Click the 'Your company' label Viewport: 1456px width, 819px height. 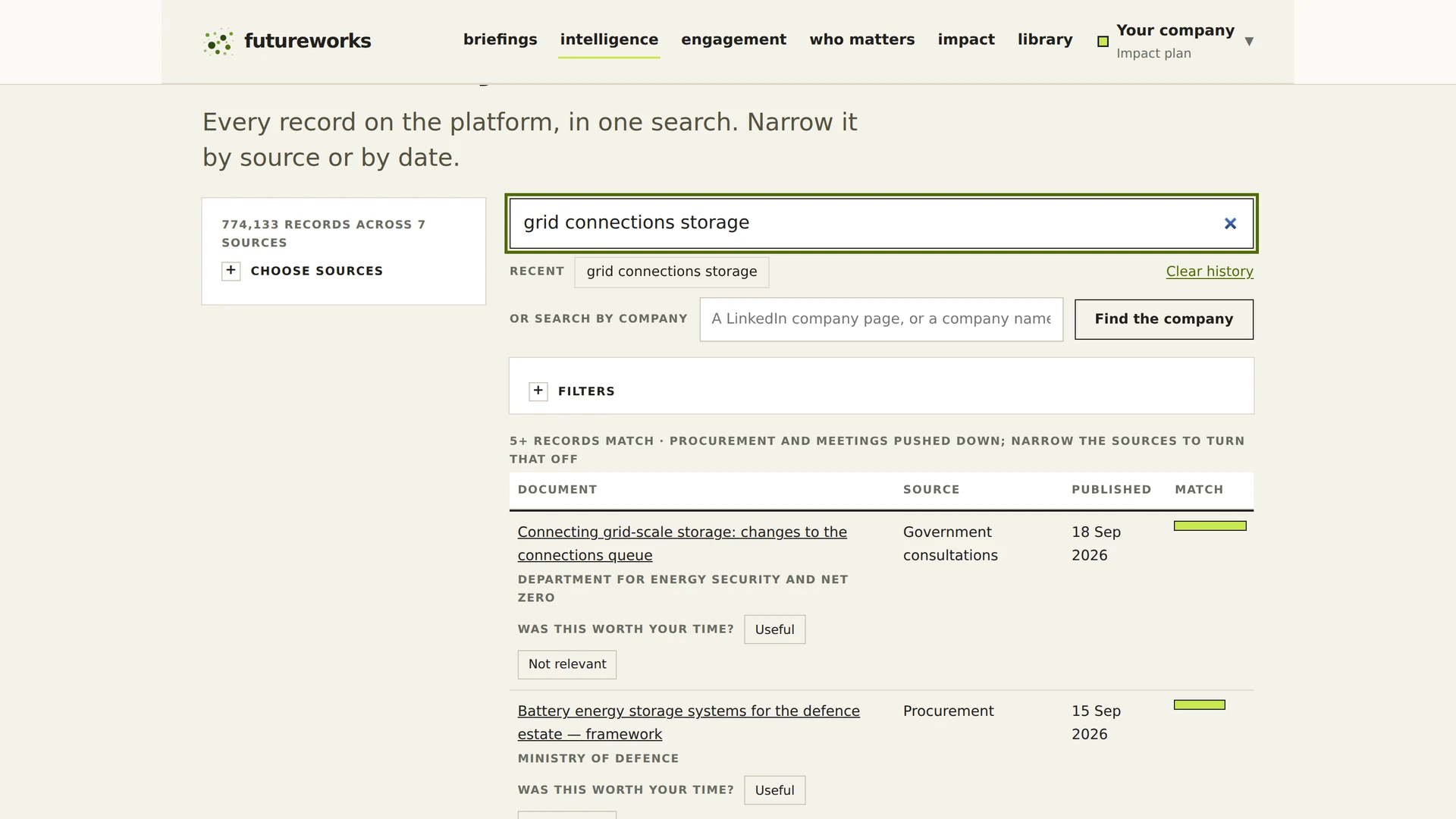(x=1175, y=30)
